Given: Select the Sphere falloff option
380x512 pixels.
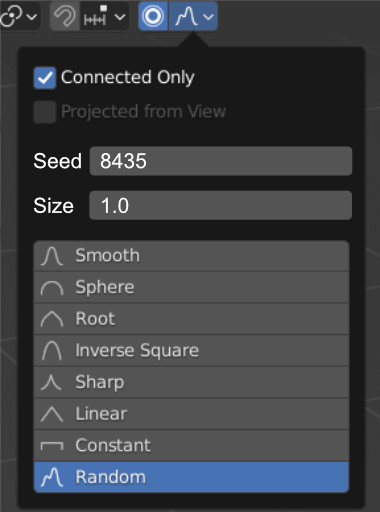Looking at the screenshot, I should coord(191,287).
